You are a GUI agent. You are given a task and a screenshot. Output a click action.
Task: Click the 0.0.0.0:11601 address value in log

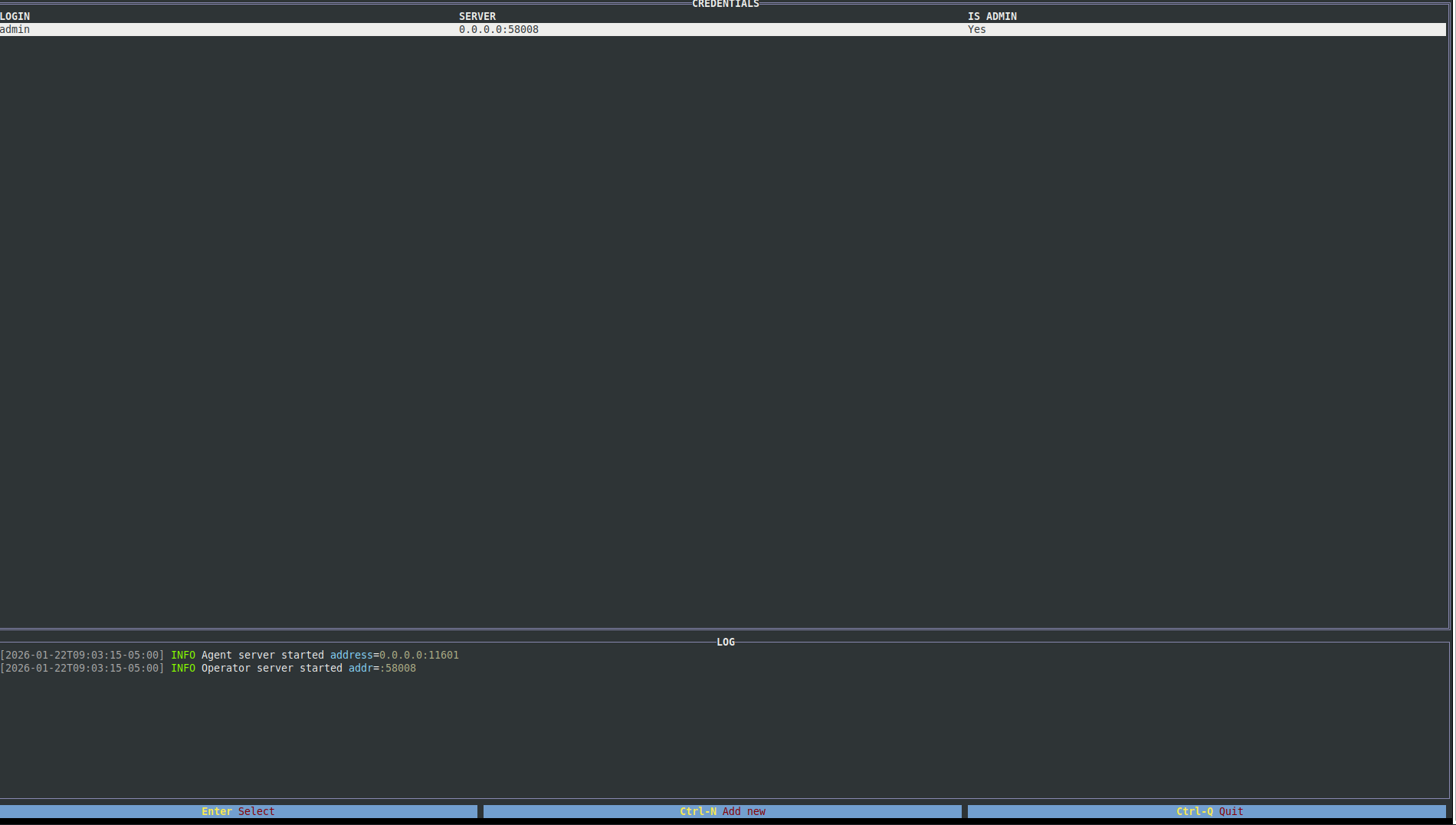419,655
